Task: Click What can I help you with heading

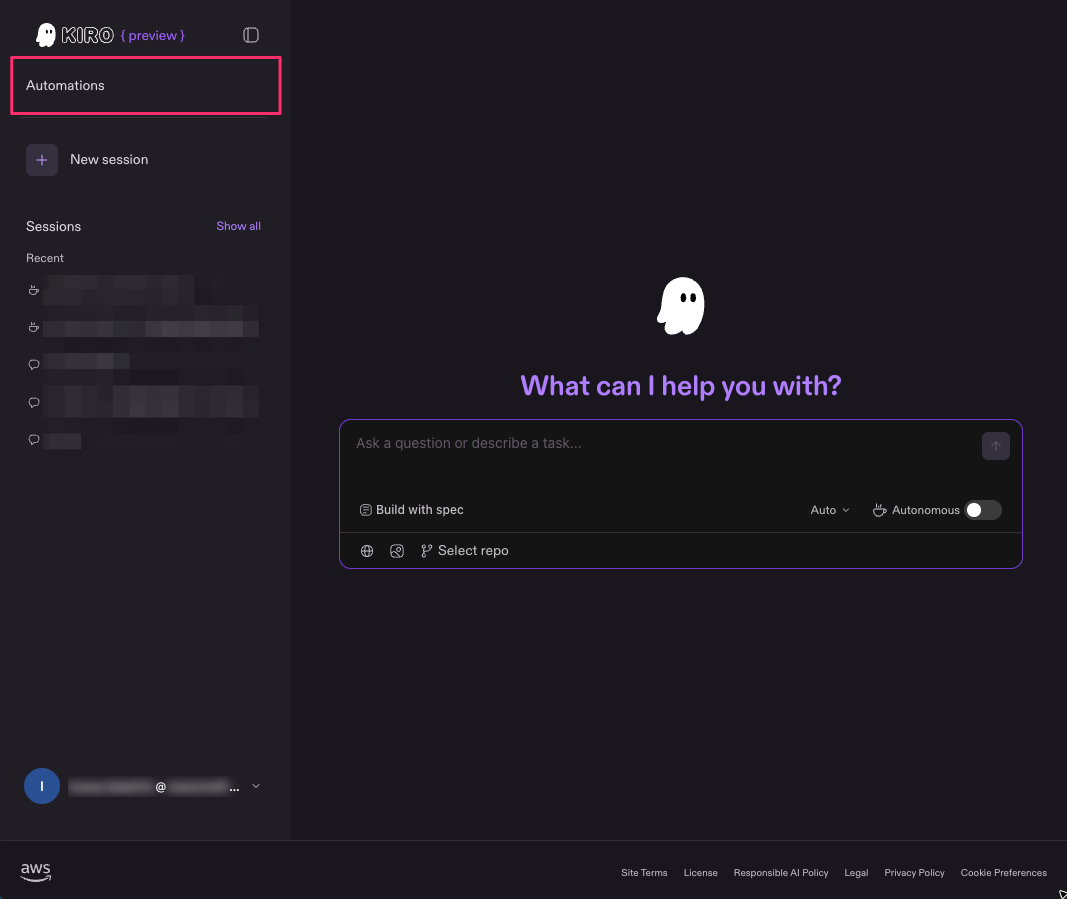Action: pyautogui.click(x=680, y=386)
